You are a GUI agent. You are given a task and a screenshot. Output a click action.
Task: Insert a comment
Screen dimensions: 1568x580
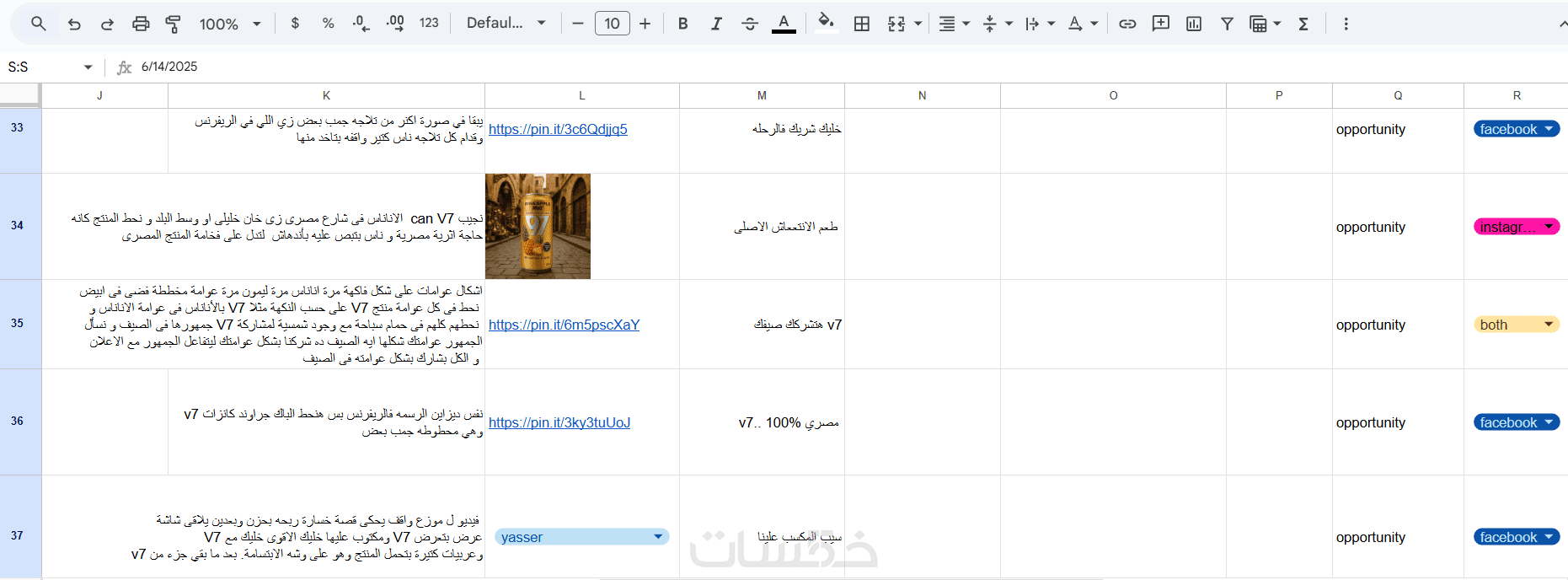pos(1161,24)
